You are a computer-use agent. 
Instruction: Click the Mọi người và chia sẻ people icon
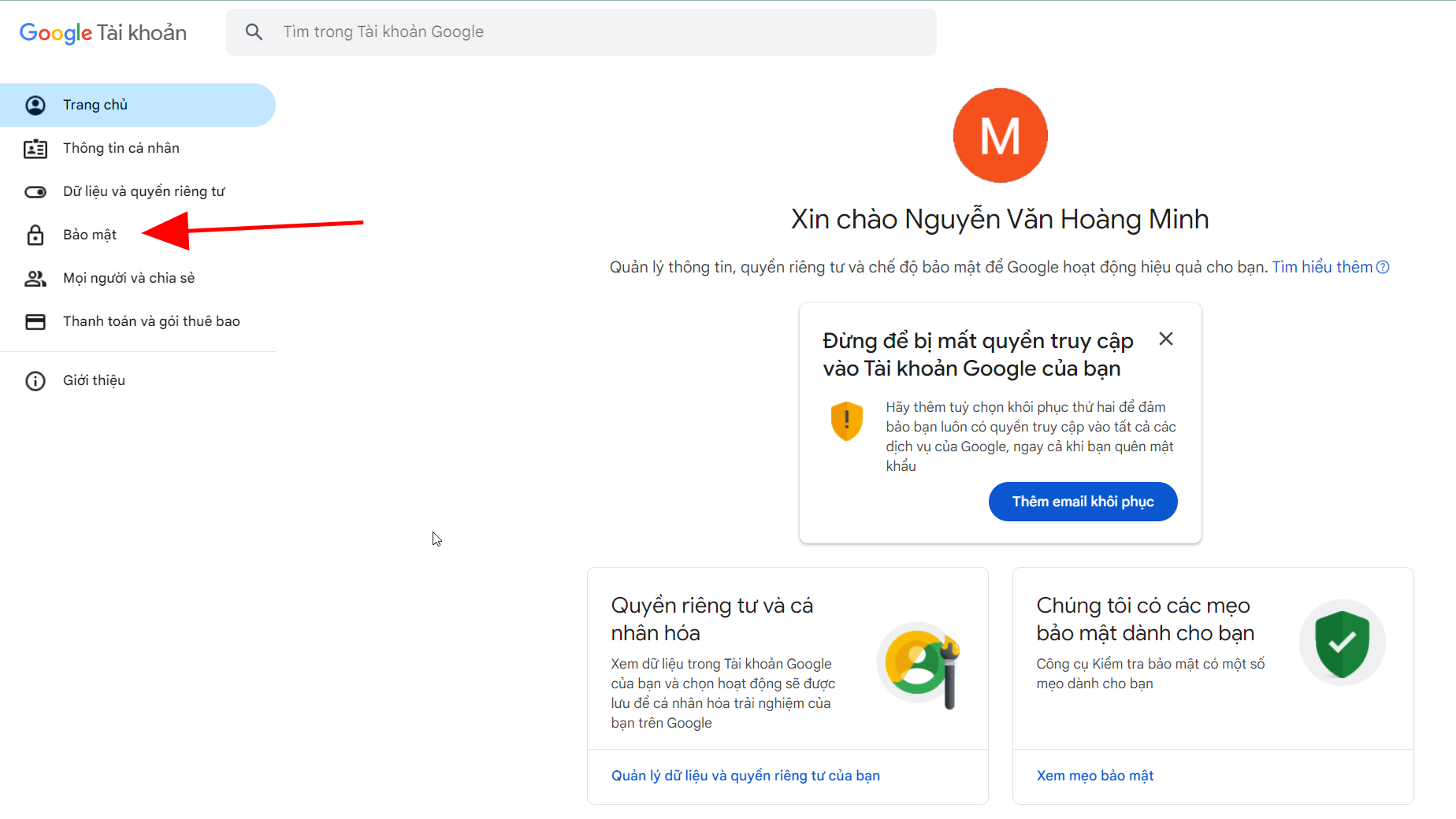point(35,278)
